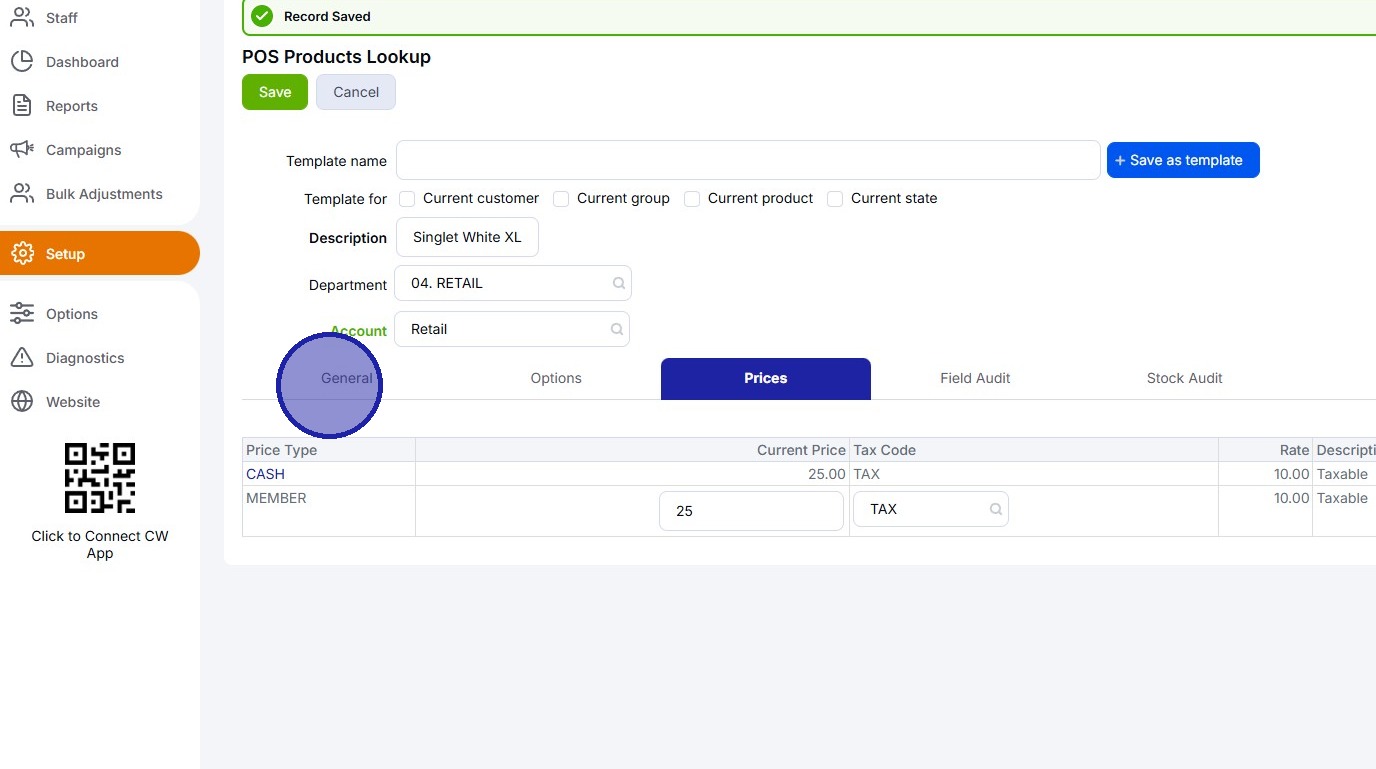Image resolution: width=1376 pixels, height=769 pixels.
Task: Open the Field Audit tab
Action: 975,378
